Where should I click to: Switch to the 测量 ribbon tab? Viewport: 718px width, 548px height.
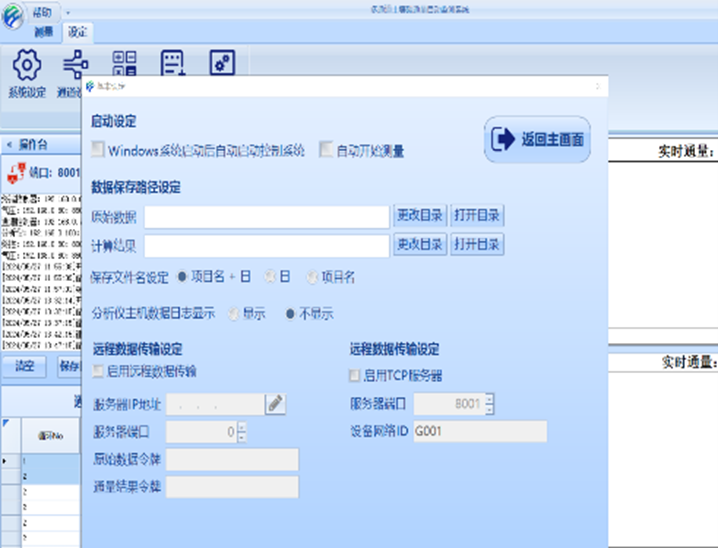point(44,32)
